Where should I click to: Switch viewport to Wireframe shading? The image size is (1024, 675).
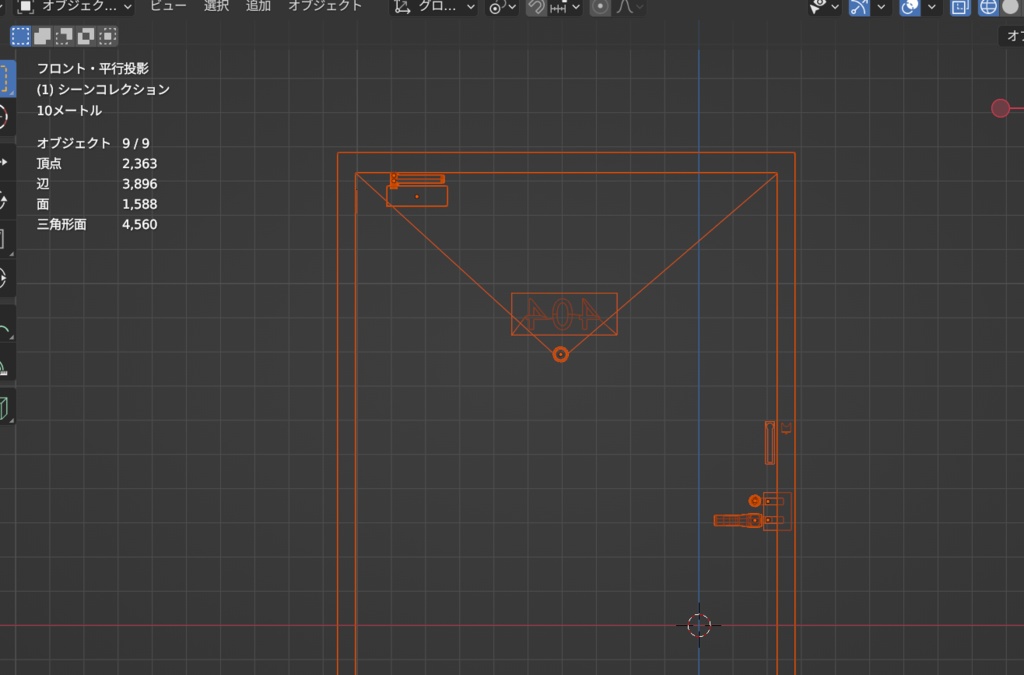[x=989, y=8]
